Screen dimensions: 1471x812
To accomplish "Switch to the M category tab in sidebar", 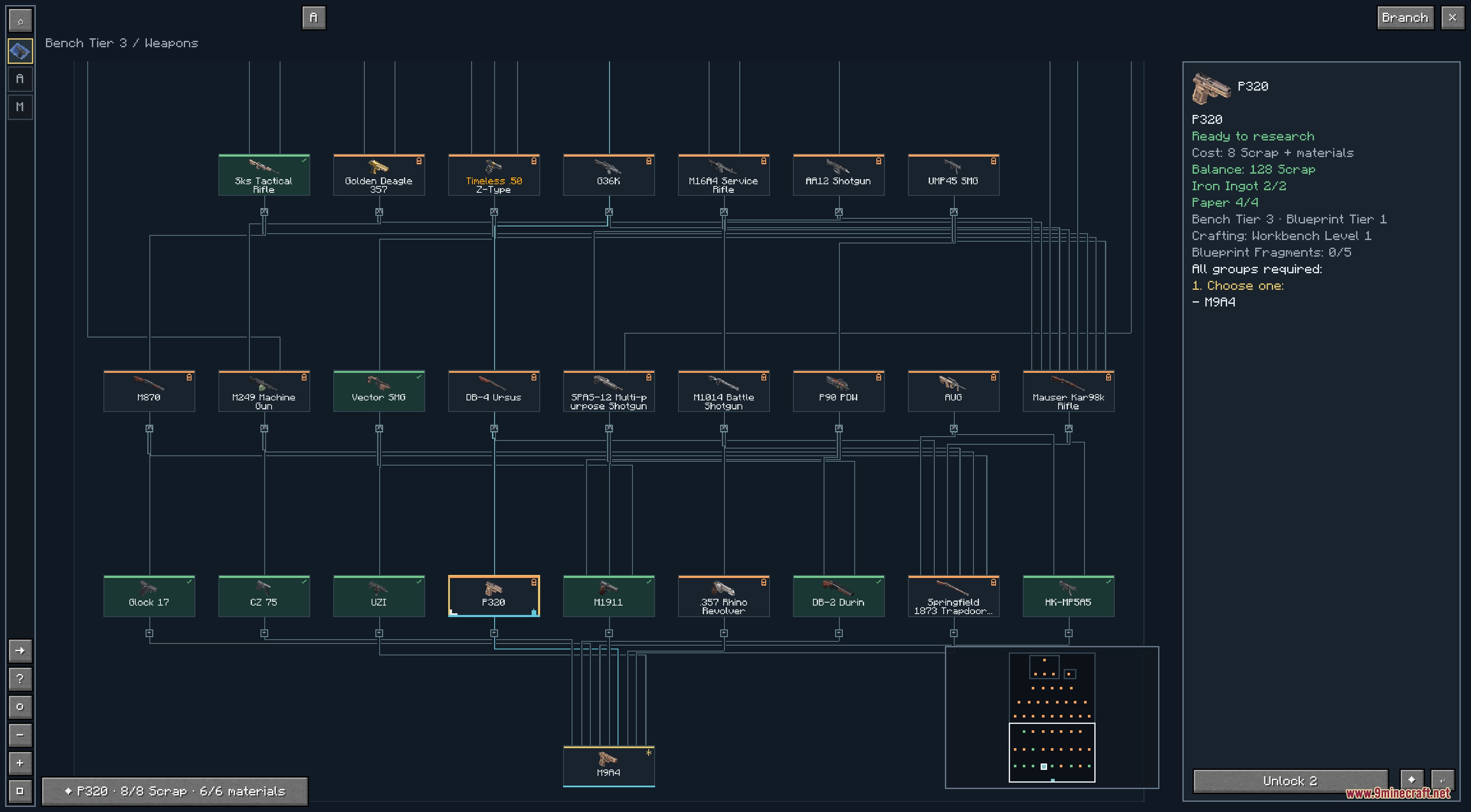I will pos(20,107).
